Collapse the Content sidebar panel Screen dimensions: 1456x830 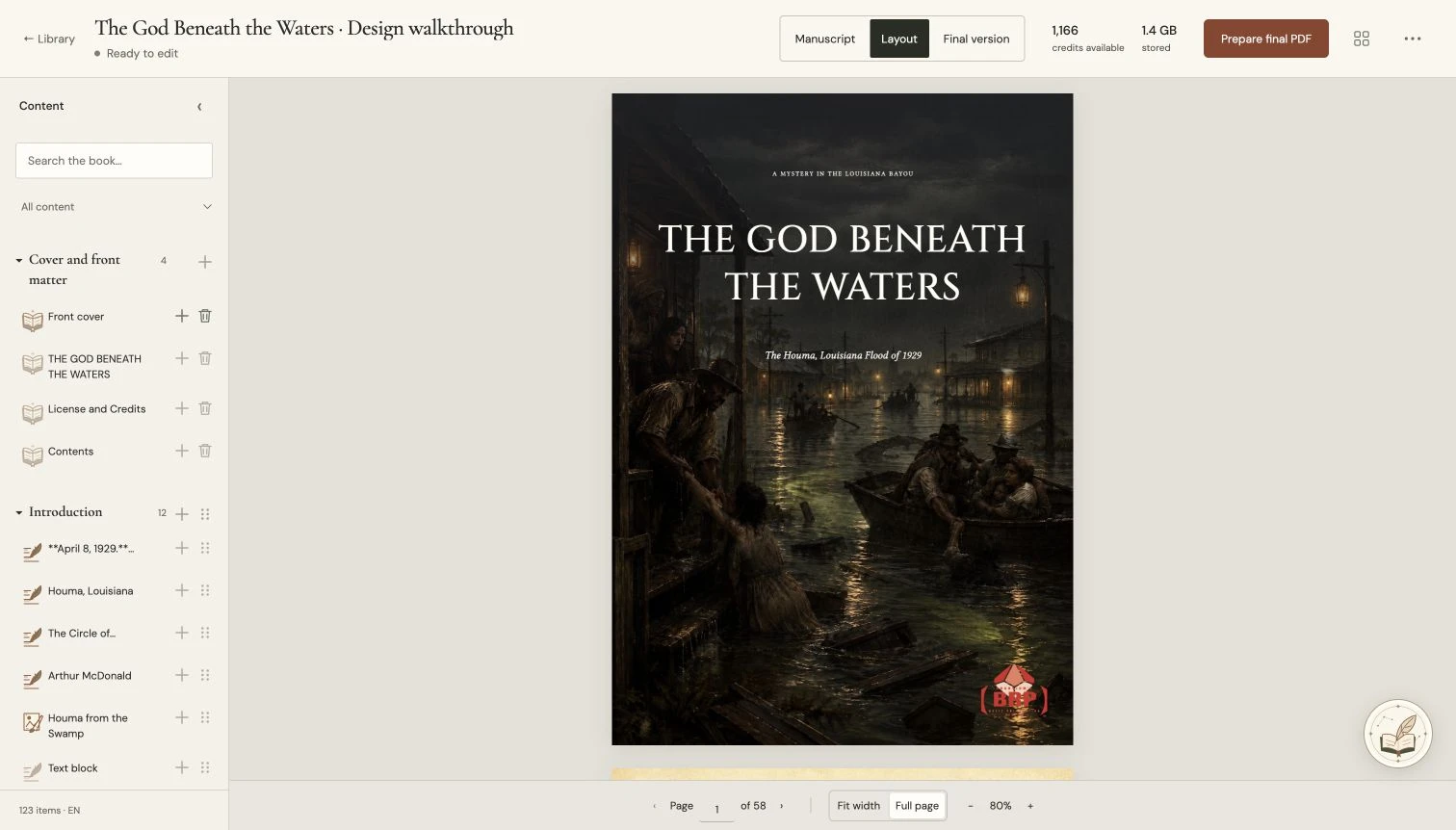tap(199, 107)
